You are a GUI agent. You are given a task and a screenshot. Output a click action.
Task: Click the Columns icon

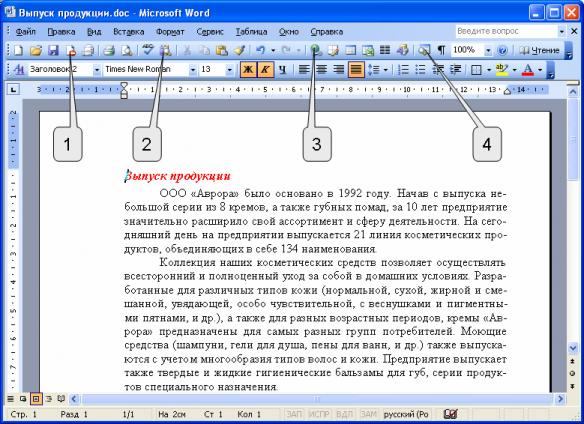(x=385, y=50)
